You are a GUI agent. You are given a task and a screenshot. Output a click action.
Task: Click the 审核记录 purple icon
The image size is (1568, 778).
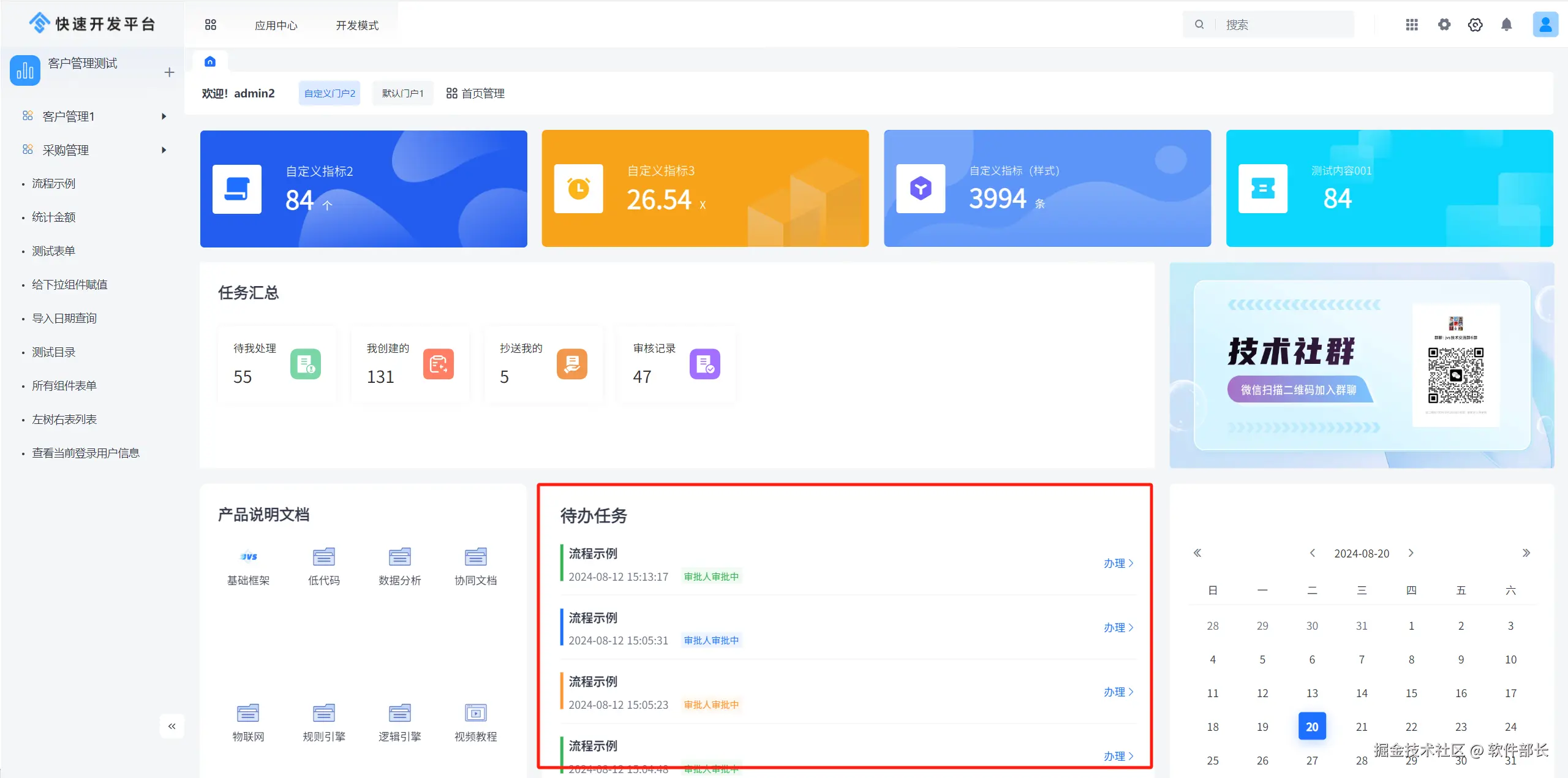[x=704, y=364]
